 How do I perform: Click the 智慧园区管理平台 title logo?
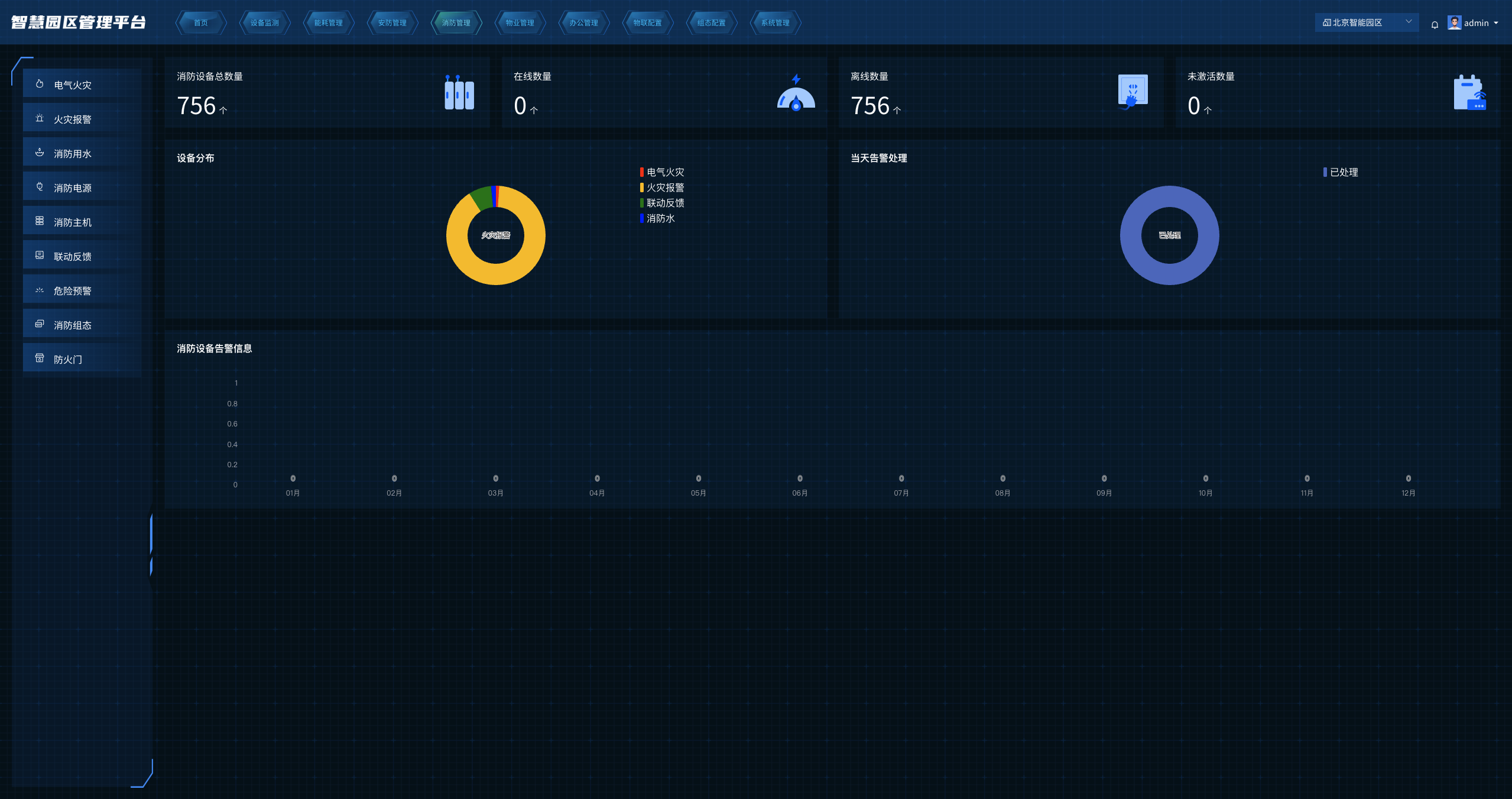pyautogui.click(x=78, y=22)
